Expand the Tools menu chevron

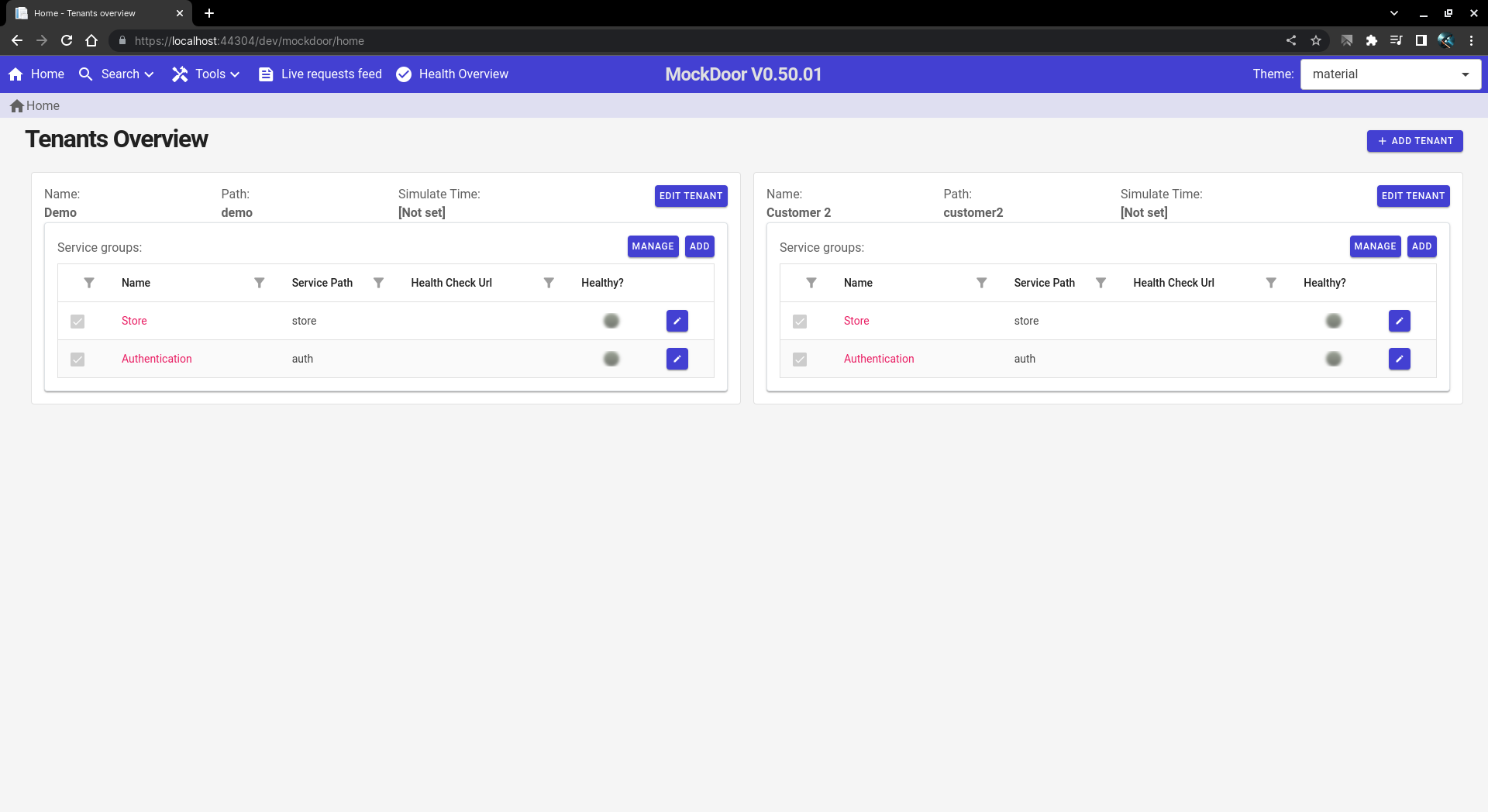click(235, 74)
